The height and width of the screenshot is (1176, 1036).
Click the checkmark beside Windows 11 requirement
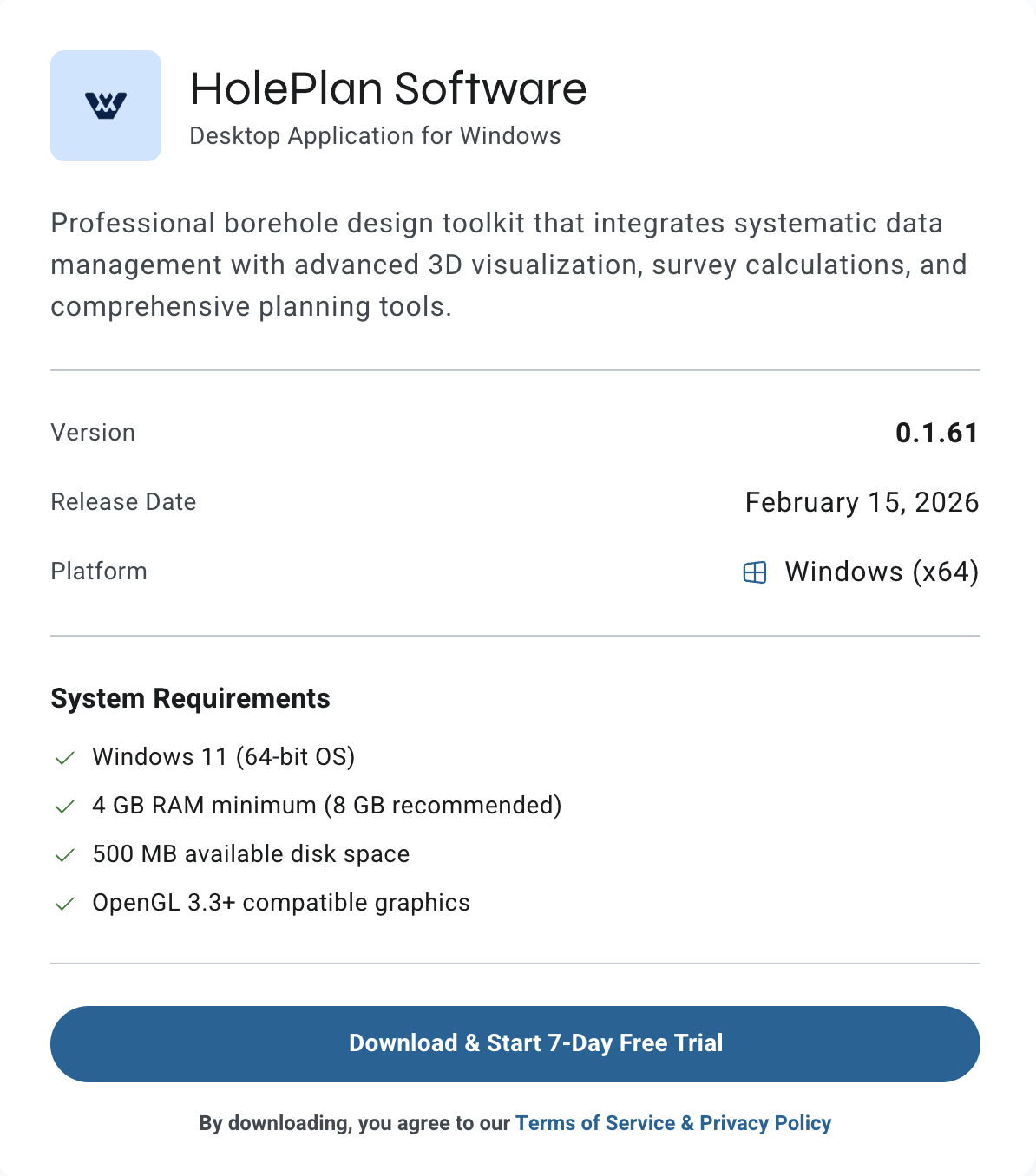tap(64, 758)
